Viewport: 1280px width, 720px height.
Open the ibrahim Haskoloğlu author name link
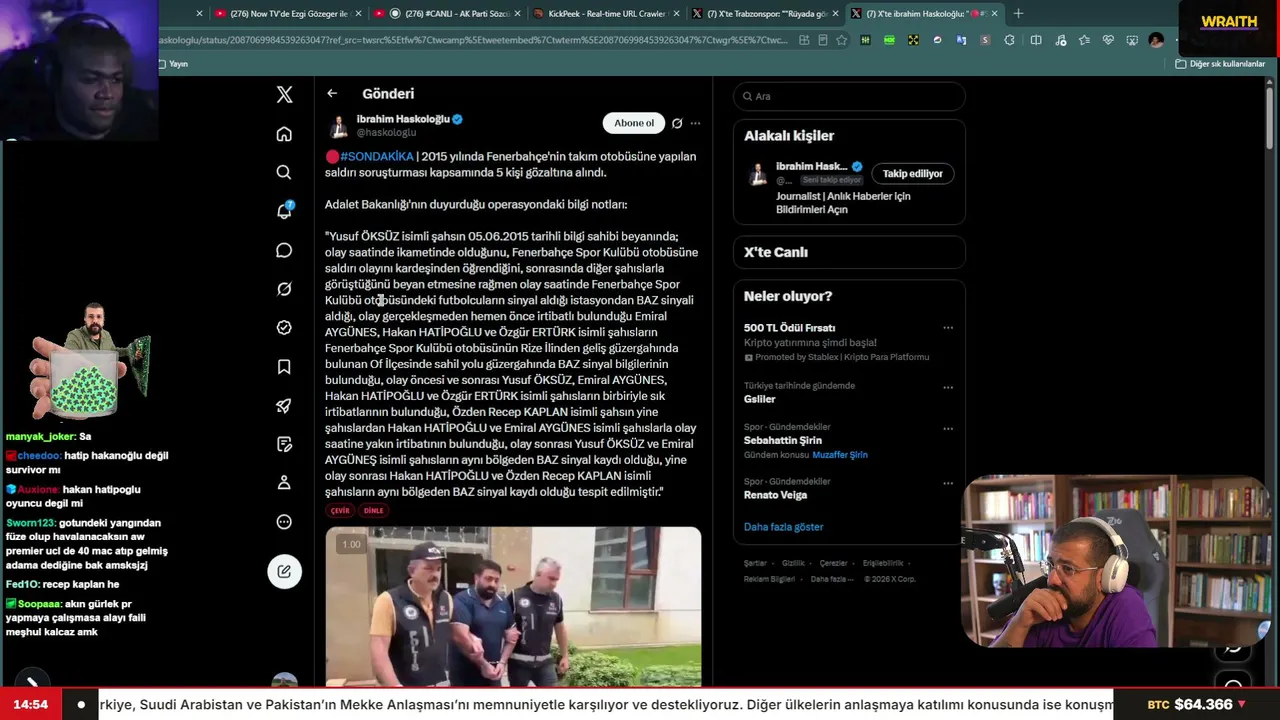tap(403, 119)
